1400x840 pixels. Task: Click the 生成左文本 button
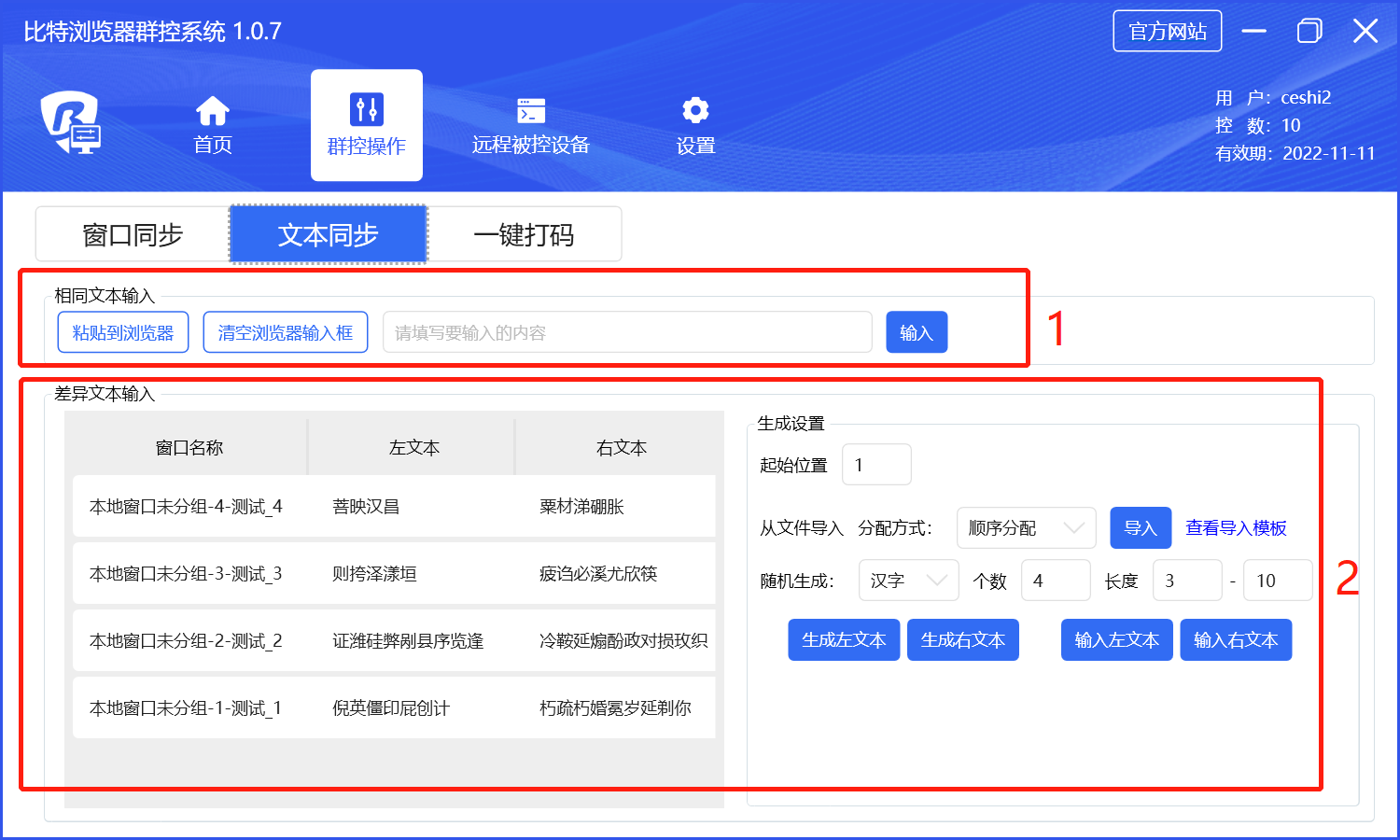pos(844,640)
